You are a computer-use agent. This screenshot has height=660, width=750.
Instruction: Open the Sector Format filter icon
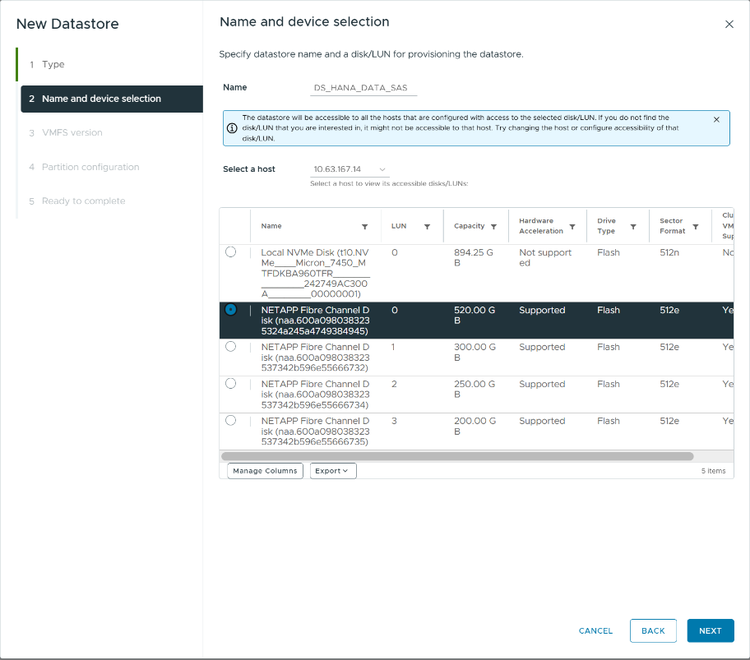695,227
